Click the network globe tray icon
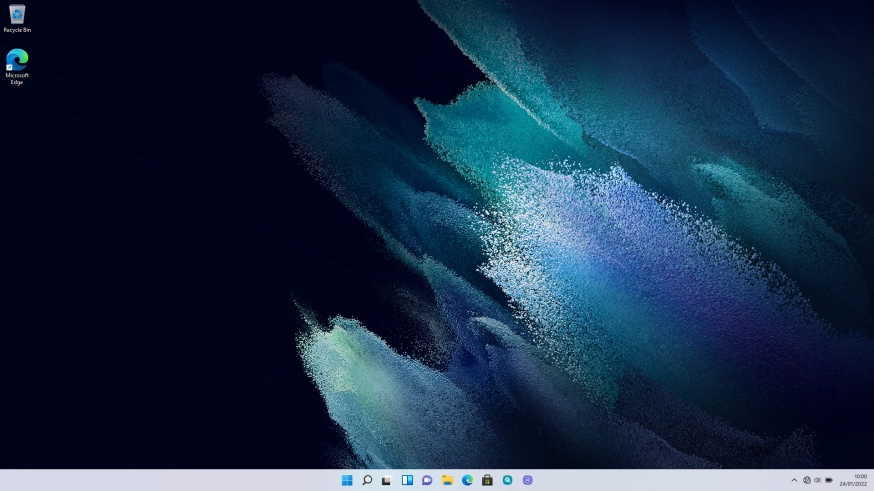Screen dimensions: 874x491 pyautogui.click(x=807, y=480)
